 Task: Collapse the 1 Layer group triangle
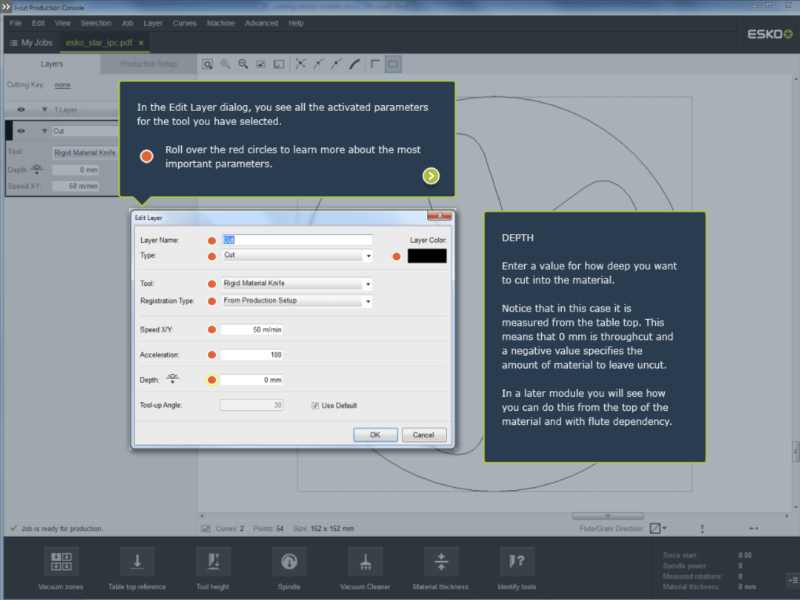44,110
